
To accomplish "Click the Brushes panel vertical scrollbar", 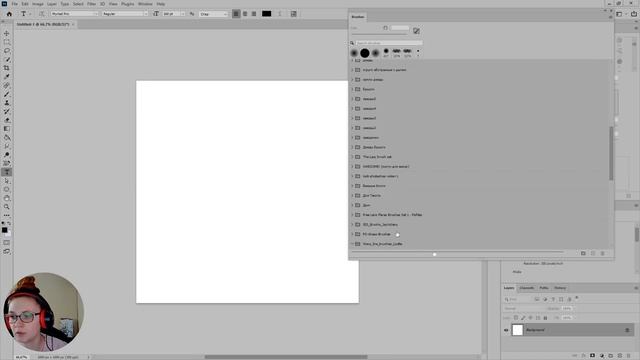I will [611, 153].
